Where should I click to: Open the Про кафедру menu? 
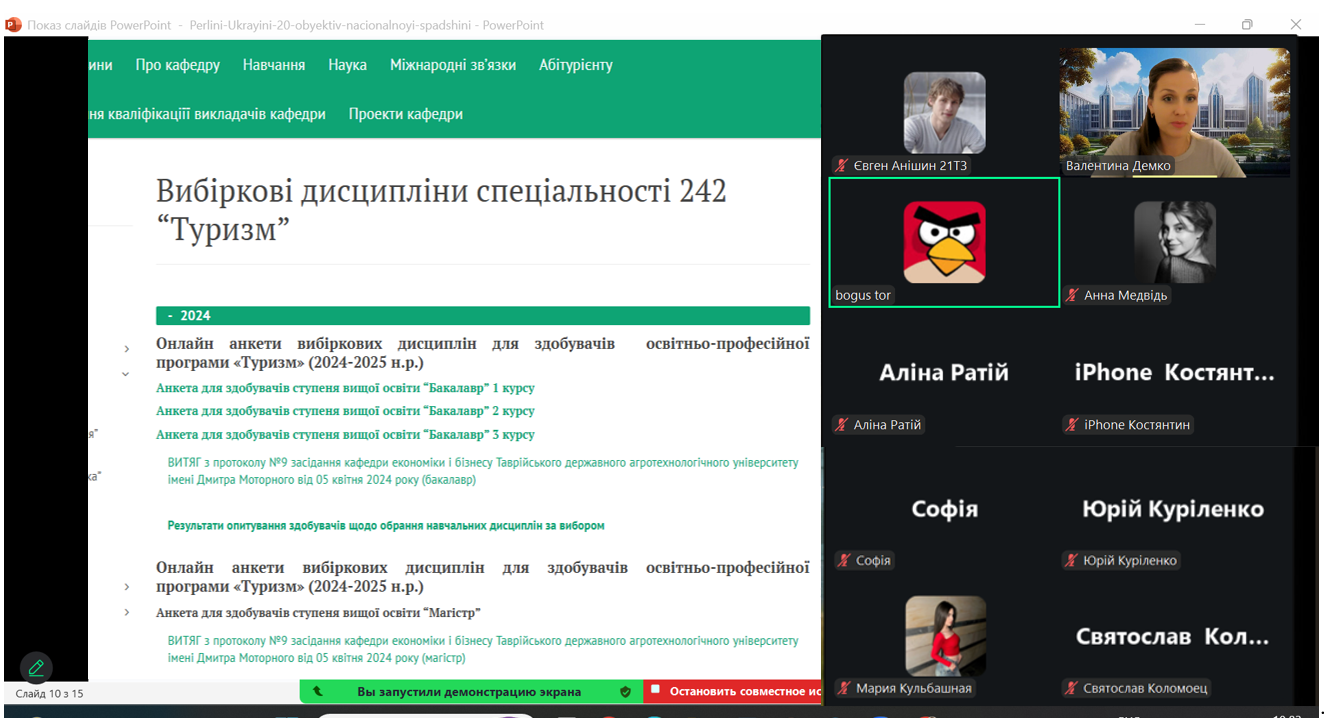coord(178,65)
